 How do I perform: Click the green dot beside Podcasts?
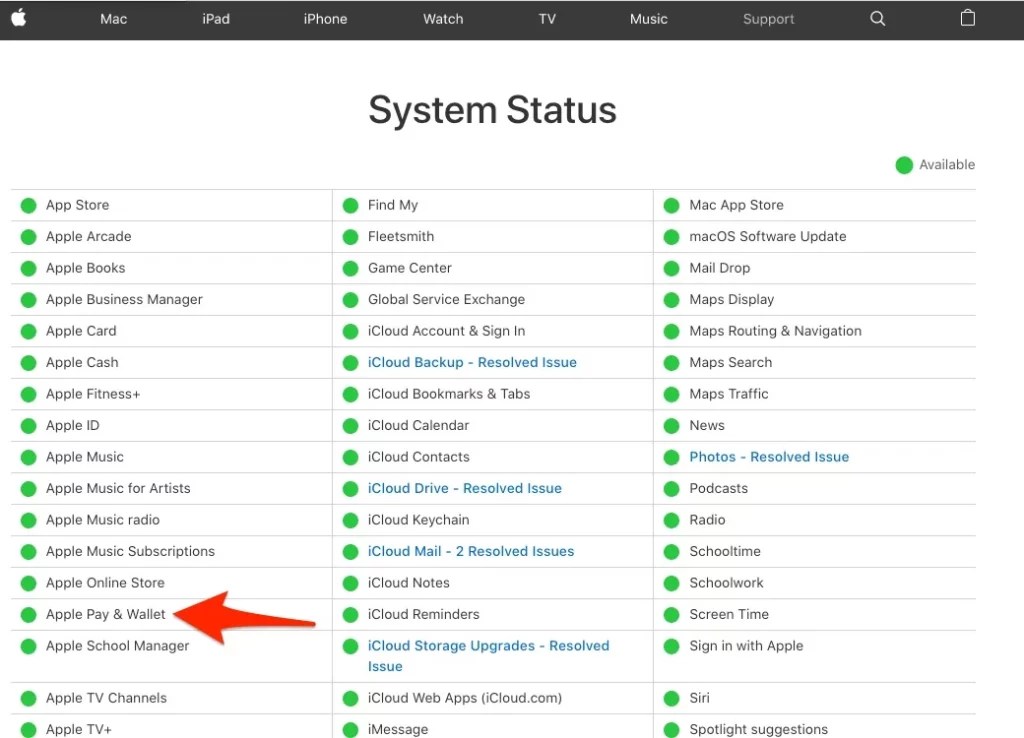coord(671,489)
